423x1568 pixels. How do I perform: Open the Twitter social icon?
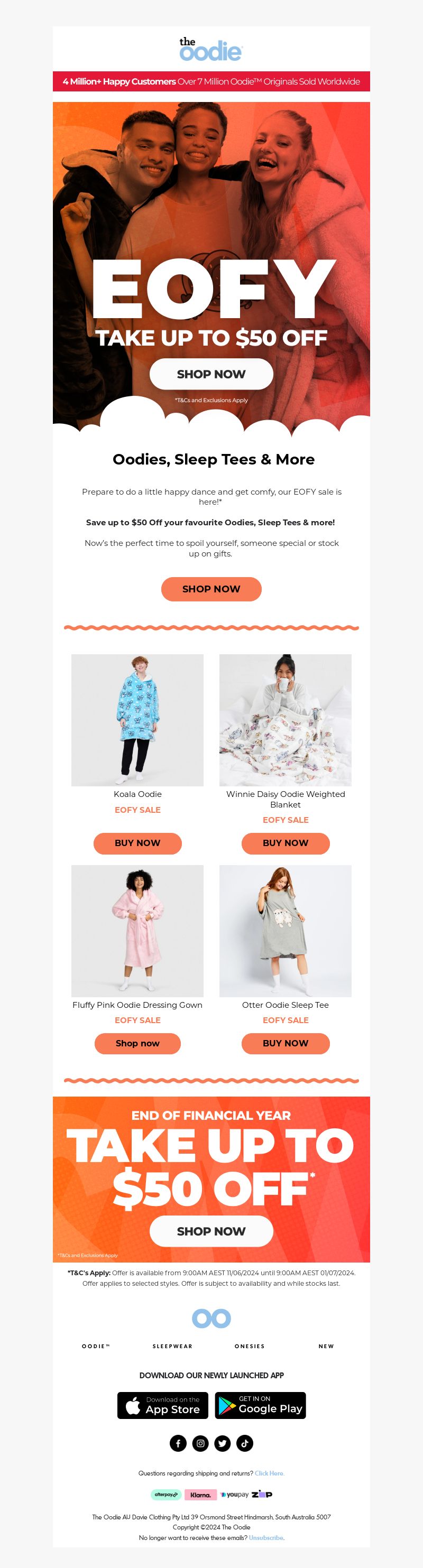(223, 1443)
